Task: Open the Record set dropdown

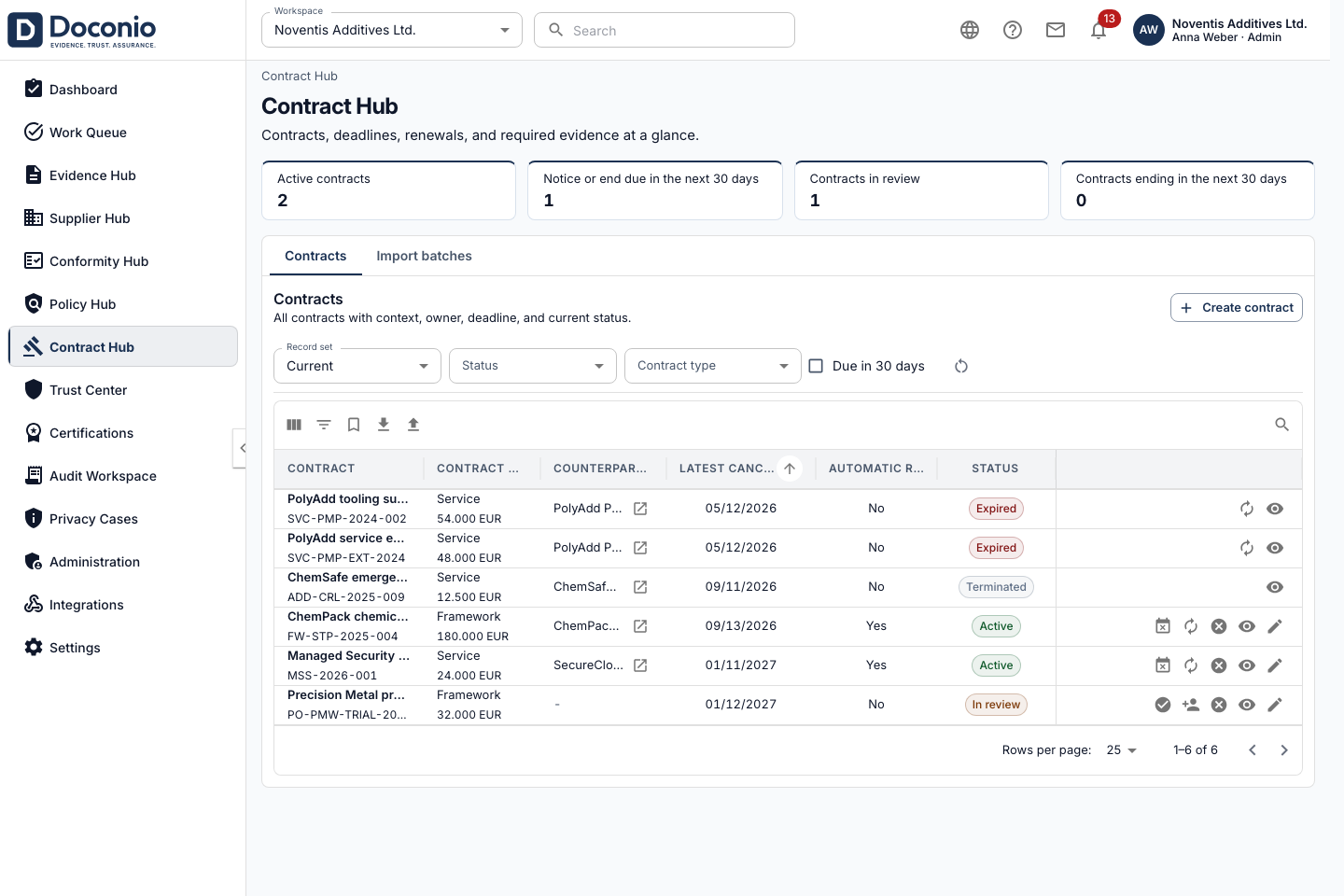Action: [x=357, y=366]
